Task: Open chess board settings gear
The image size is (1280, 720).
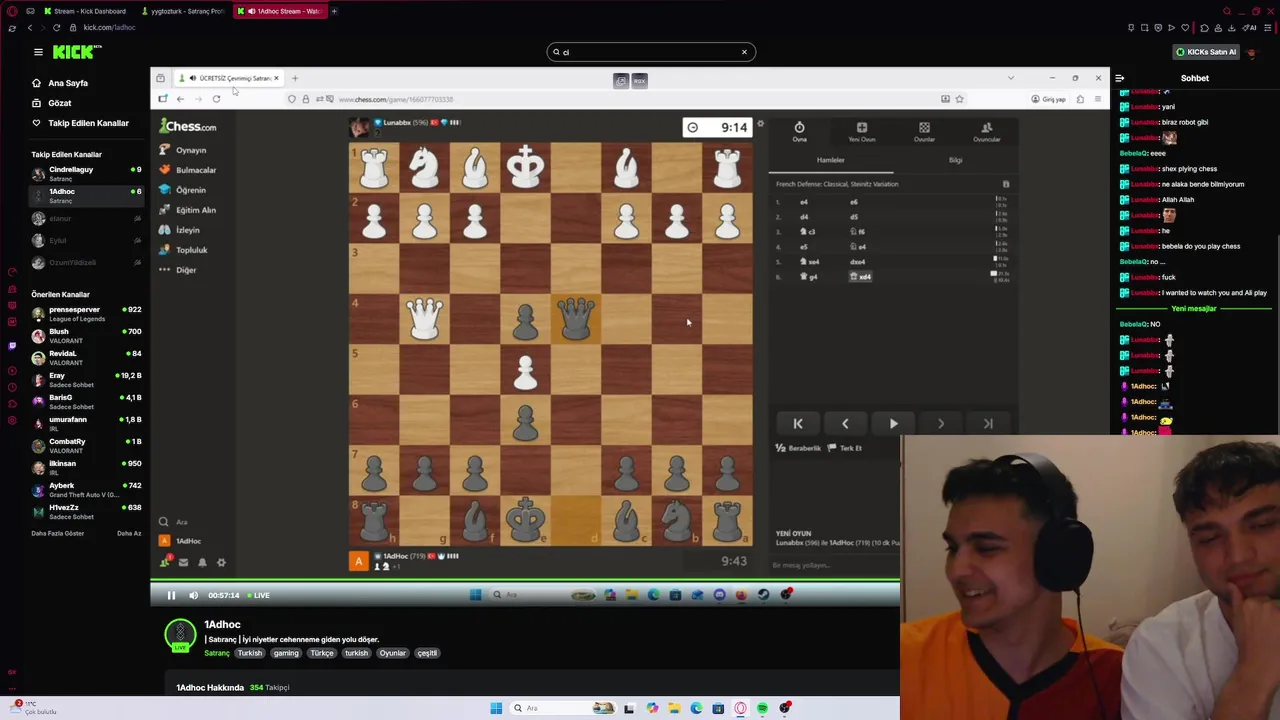Action: click(x=760, y=125)
